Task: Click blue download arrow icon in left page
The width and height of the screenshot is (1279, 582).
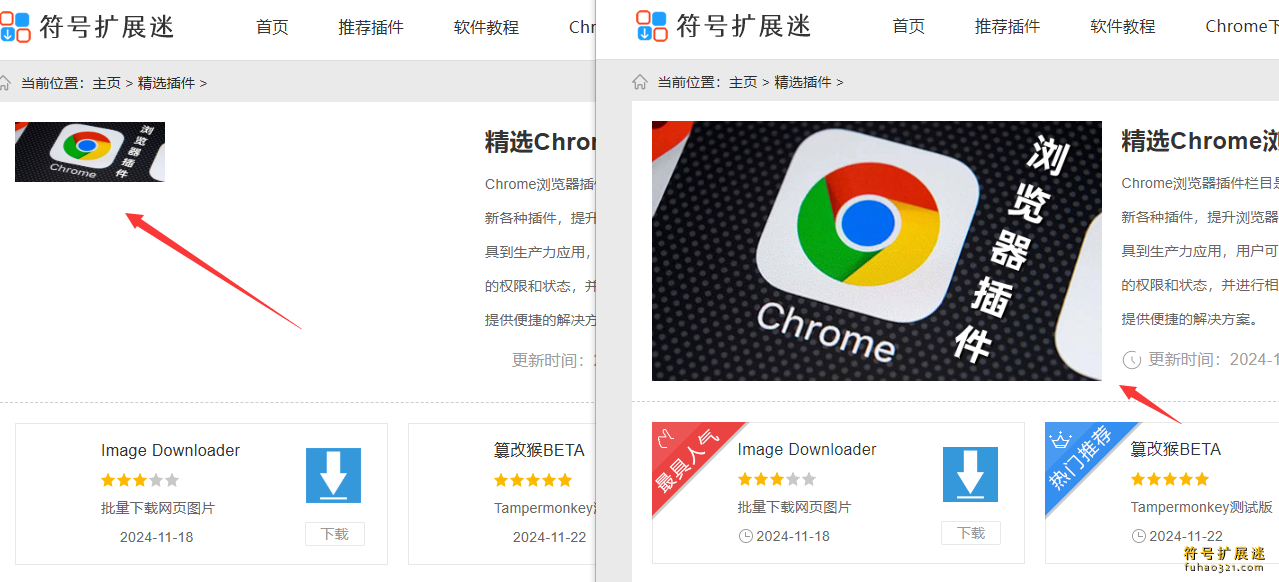Action: coord(333,475)
